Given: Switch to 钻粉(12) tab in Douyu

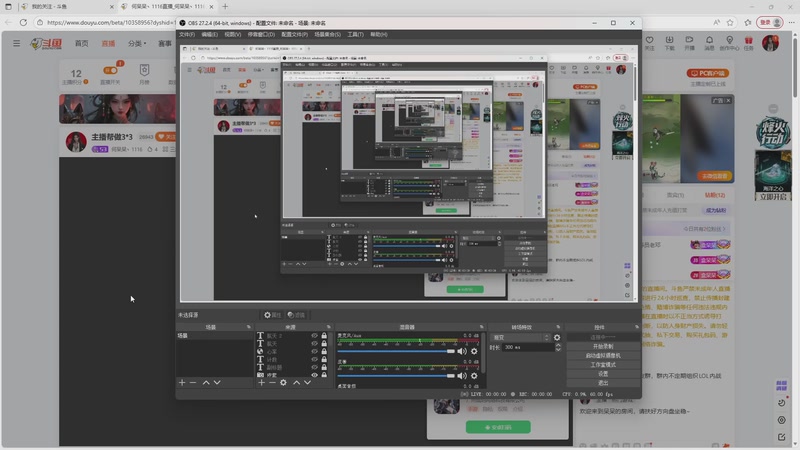Looking at the screenshot, I should (715, 195).
